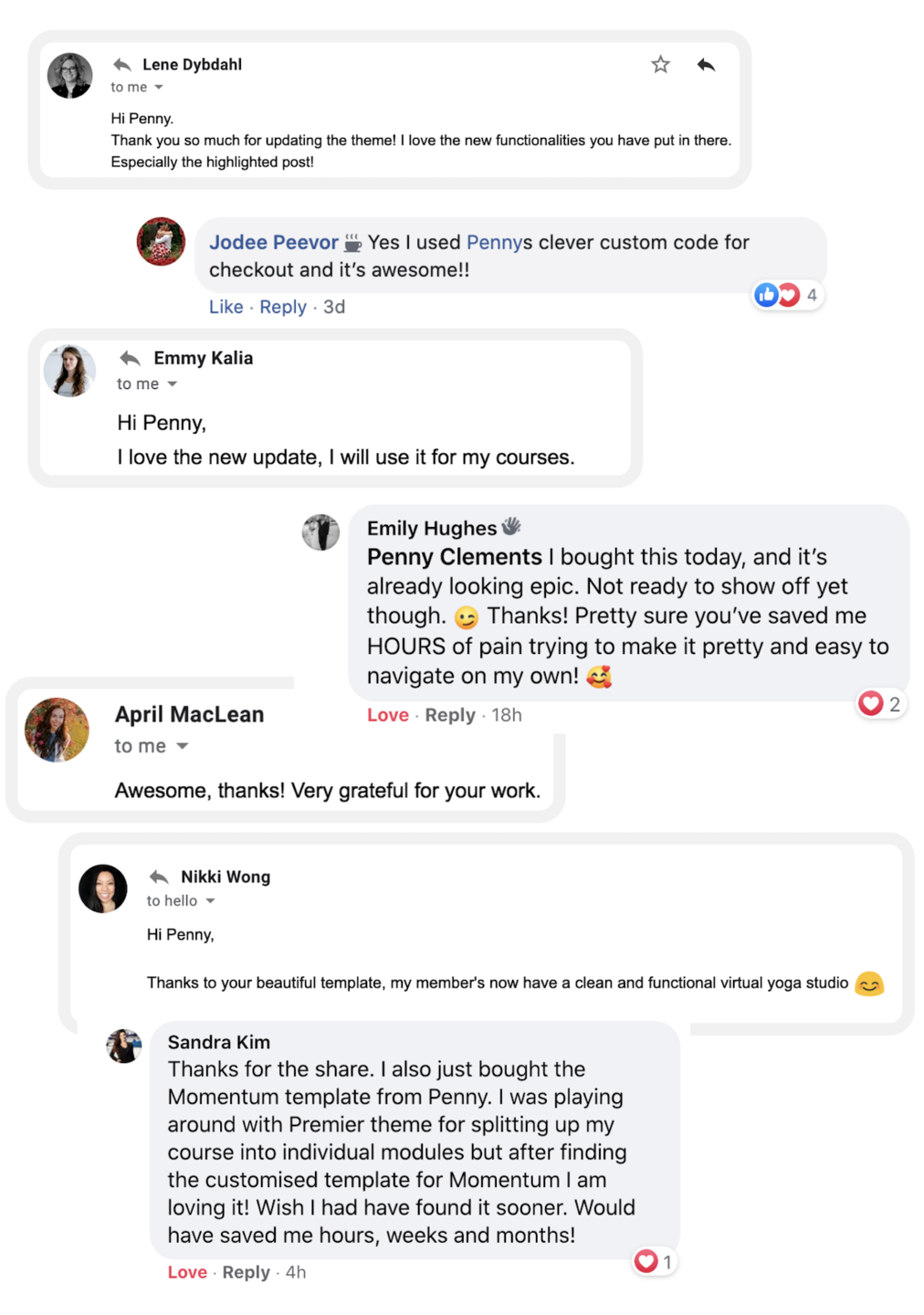This screenshot has width=924, height=1315.
Task: Click small reply icon left of Lene Dybdahl
Action: 121,64
